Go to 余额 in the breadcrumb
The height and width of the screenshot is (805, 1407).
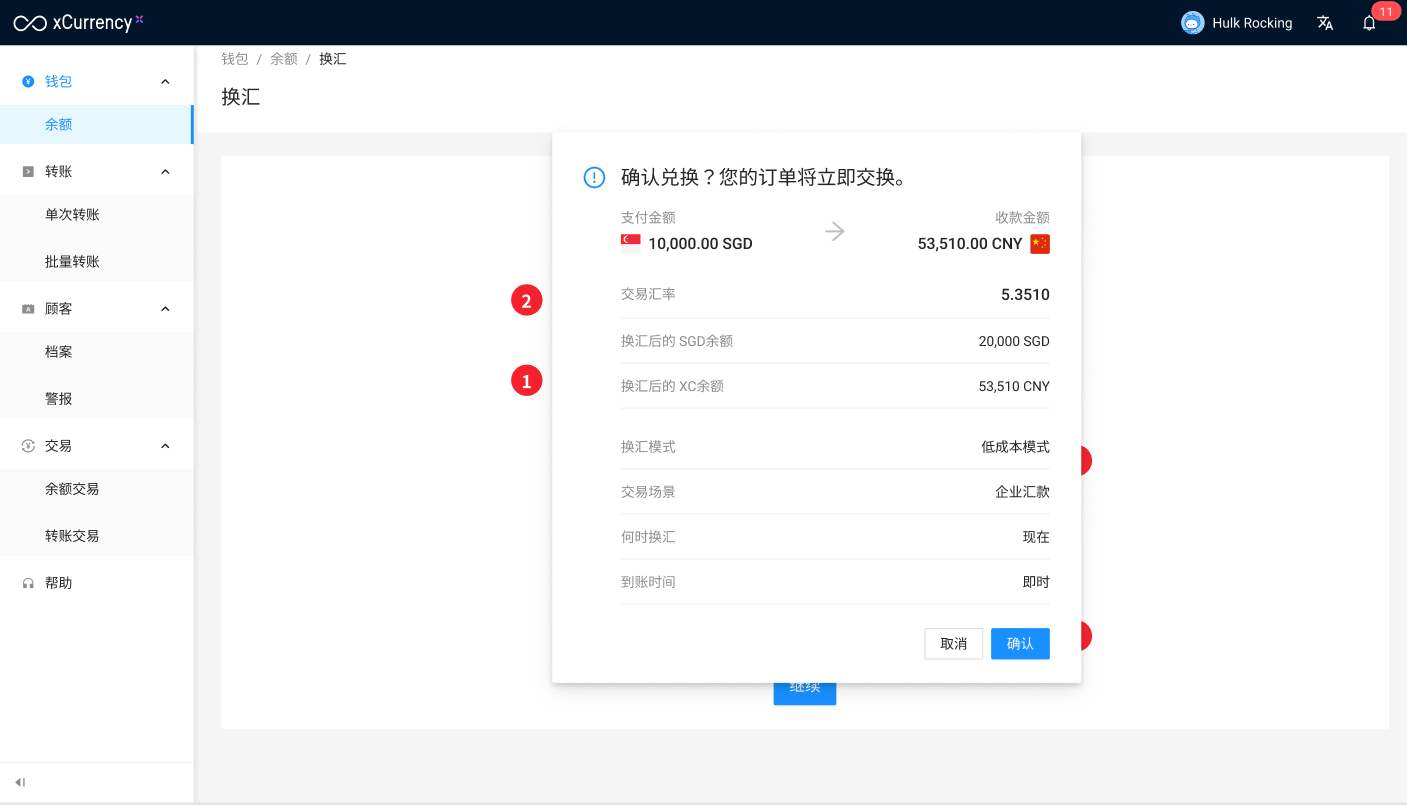click(284, 59)
